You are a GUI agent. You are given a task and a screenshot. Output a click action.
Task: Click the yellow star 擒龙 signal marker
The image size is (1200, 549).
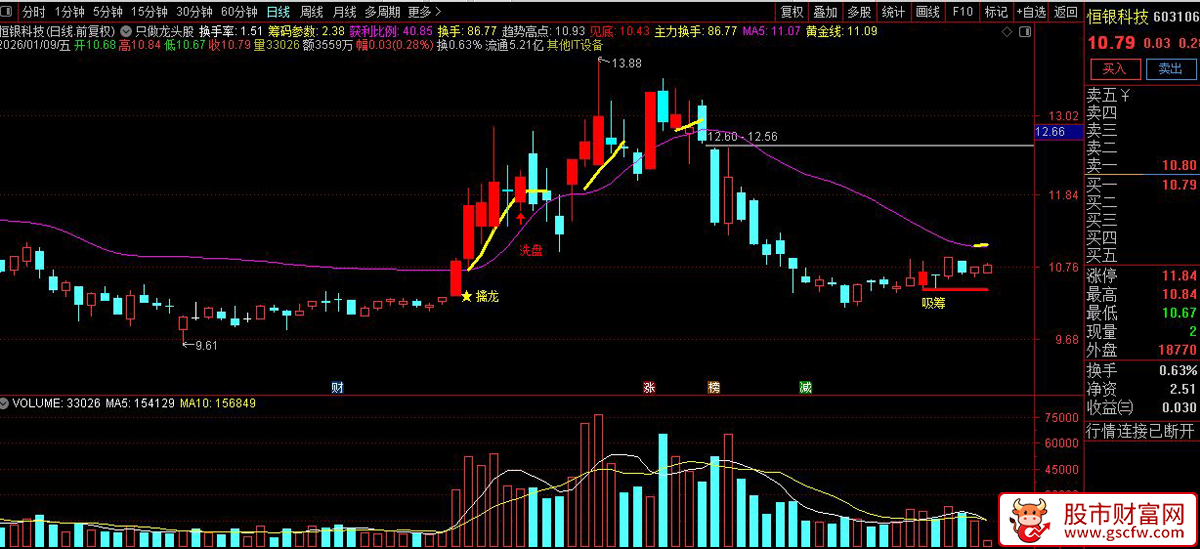pyautogui.click(x=465, y=295)
